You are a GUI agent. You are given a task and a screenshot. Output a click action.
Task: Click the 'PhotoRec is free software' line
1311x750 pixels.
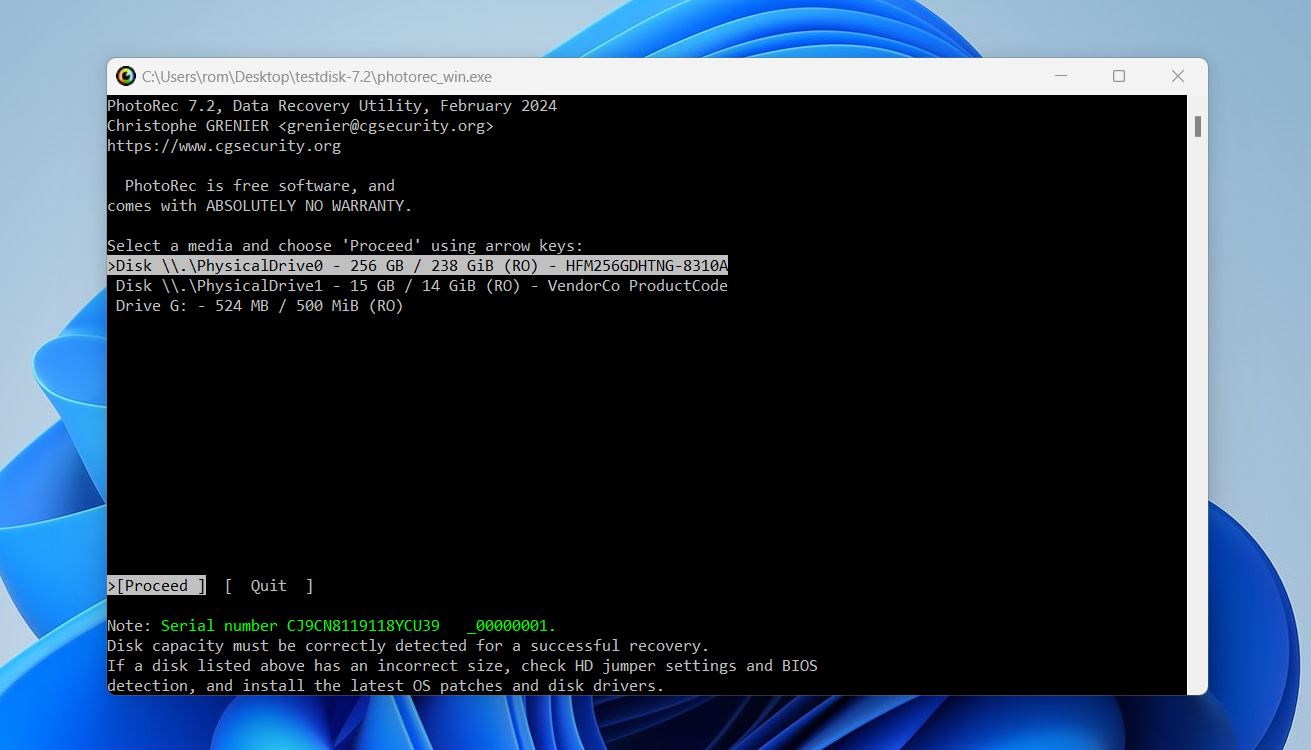[260, 186]
